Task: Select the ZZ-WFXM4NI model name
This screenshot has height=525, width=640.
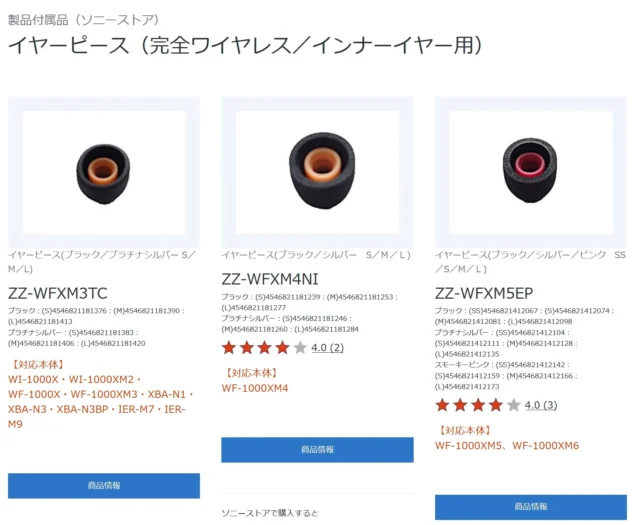Action: (x=270, y=279)
